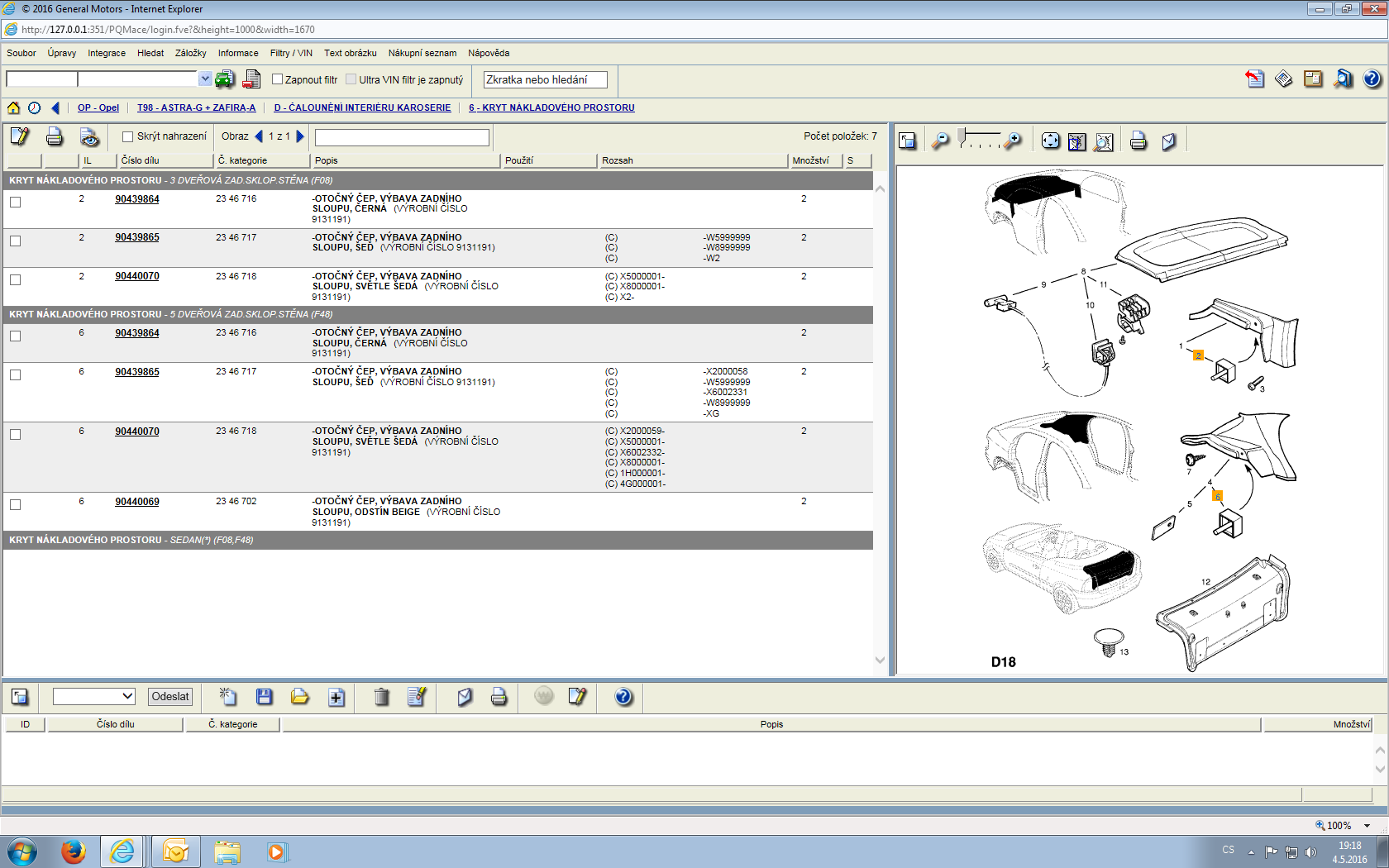Click the diagram zoom slider handle
Viewport: 1389px width, 868px height.
(962, 135)
